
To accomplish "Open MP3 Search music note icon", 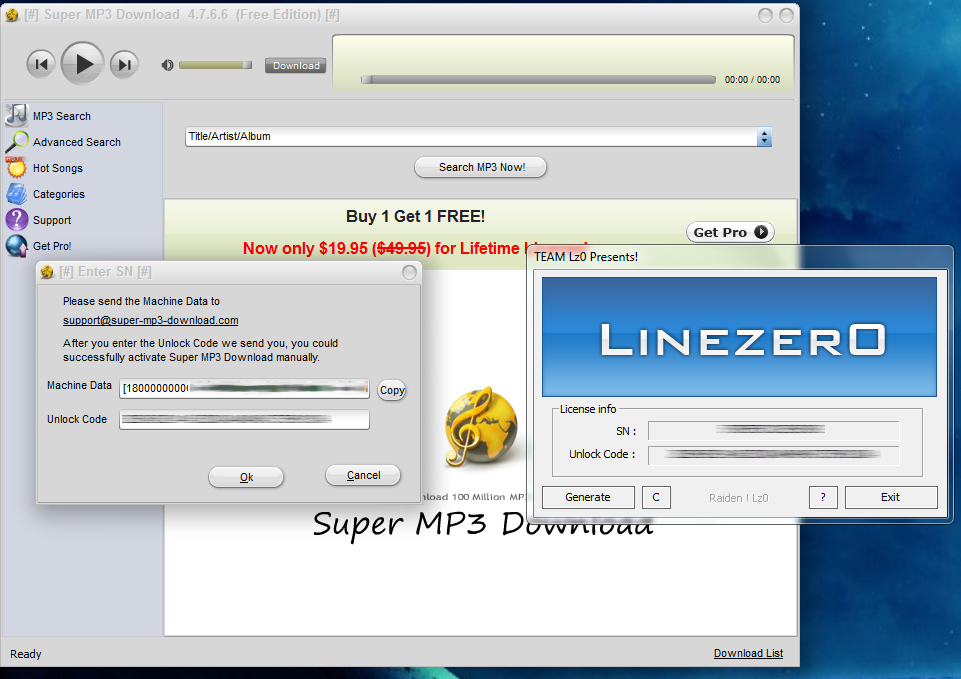I will pos(17,115).
